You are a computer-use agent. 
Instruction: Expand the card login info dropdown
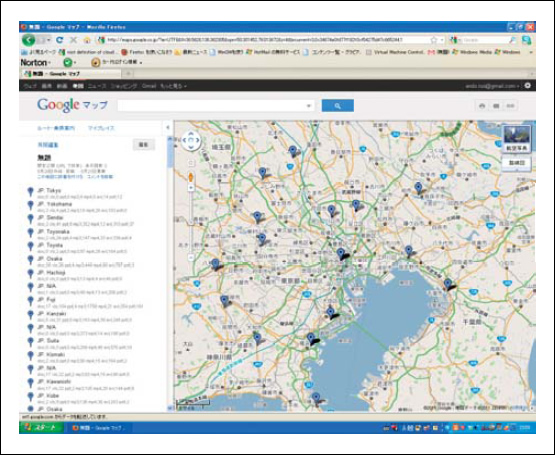(141, 63)
